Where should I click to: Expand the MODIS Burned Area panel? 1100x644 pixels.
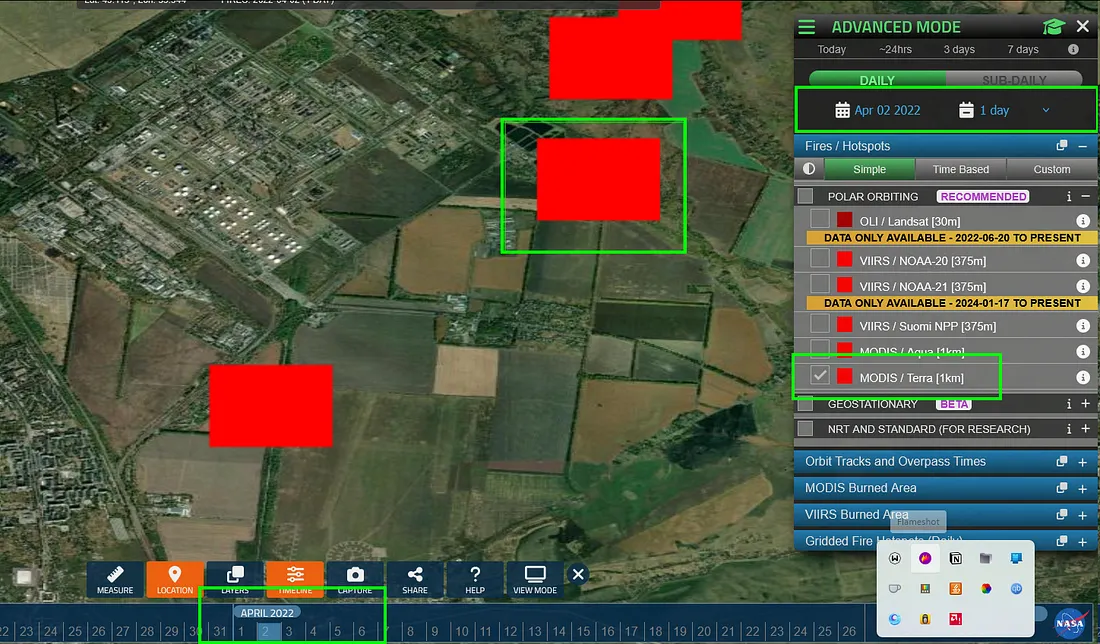click(x=1083, y=488)
